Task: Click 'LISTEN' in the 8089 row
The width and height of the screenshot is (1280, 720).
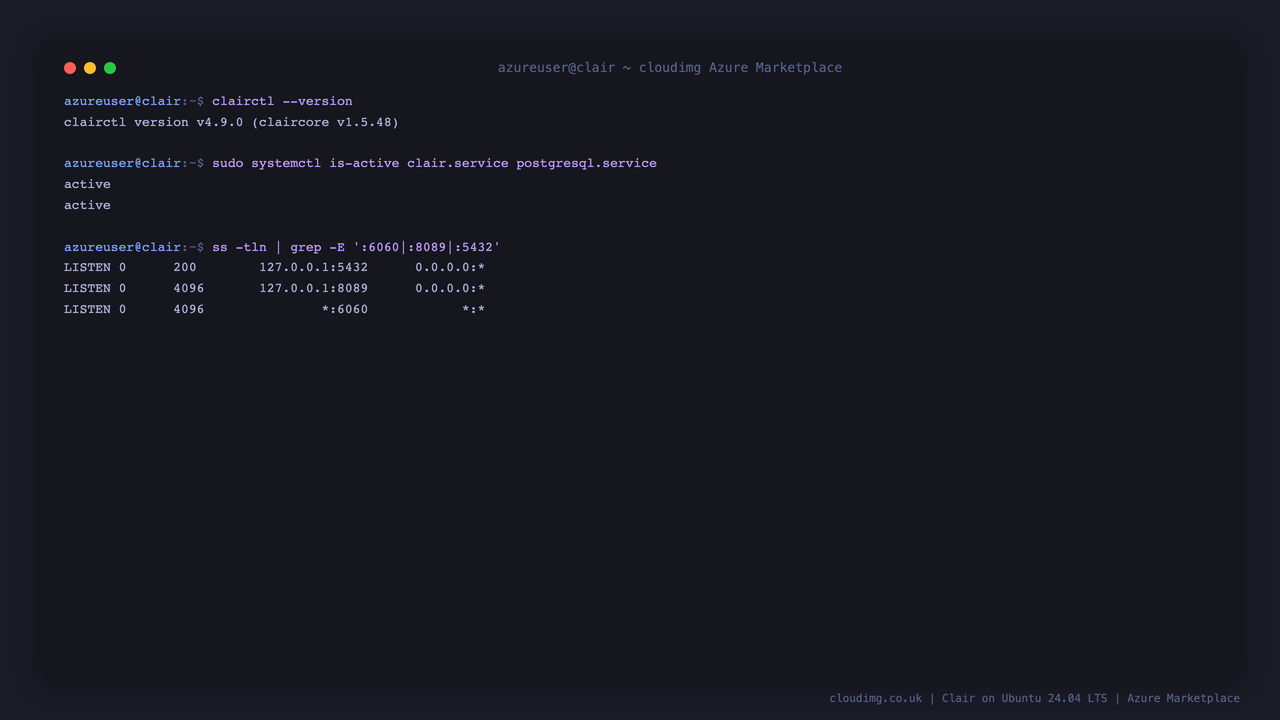Action: [x=87, y=288]
